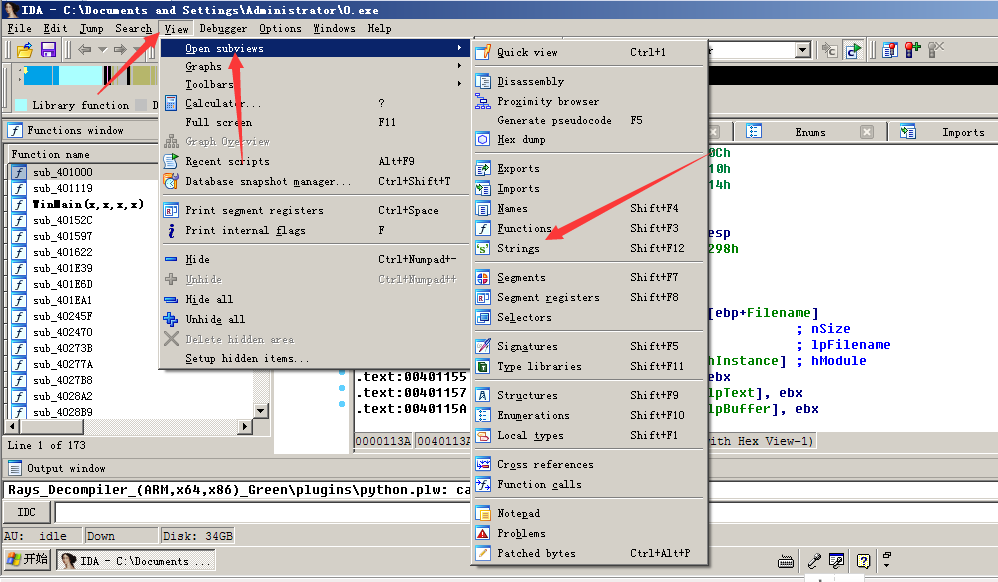Choose Recent scripts menu entry

tap(315, 162)
